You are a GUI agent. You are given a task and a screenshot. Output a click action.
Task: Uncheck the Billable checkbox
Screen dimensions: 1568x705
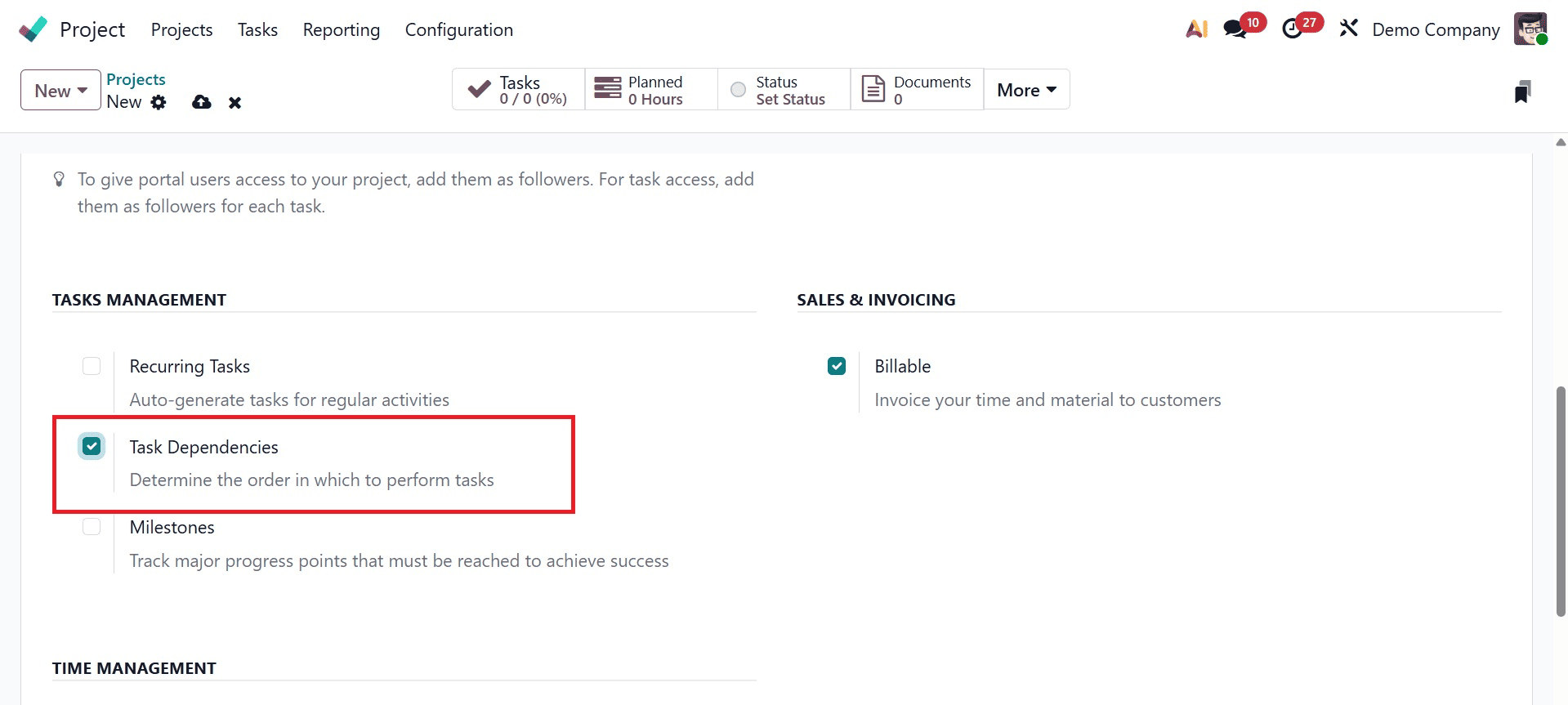pos(837,366)
